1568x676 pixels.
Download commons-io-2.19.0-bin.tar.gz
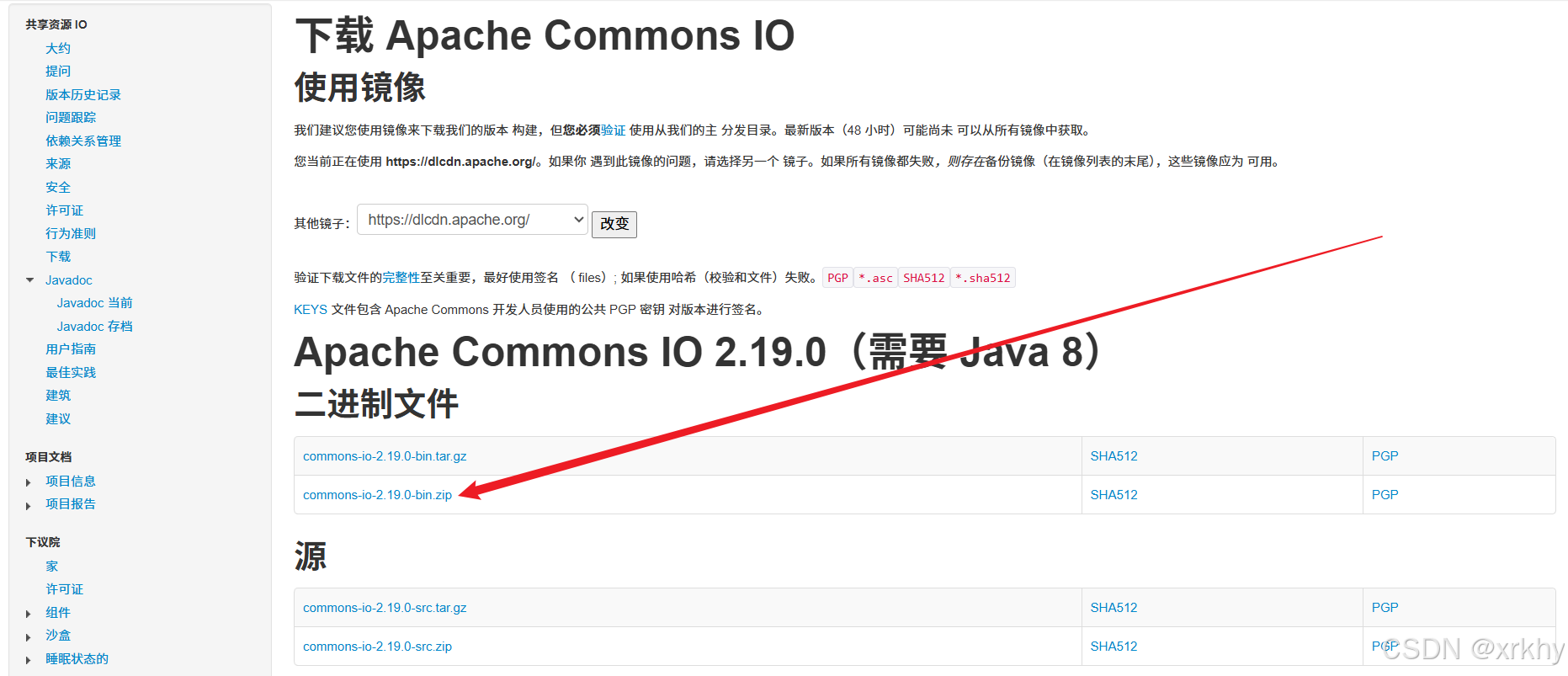tap(385, 456)
